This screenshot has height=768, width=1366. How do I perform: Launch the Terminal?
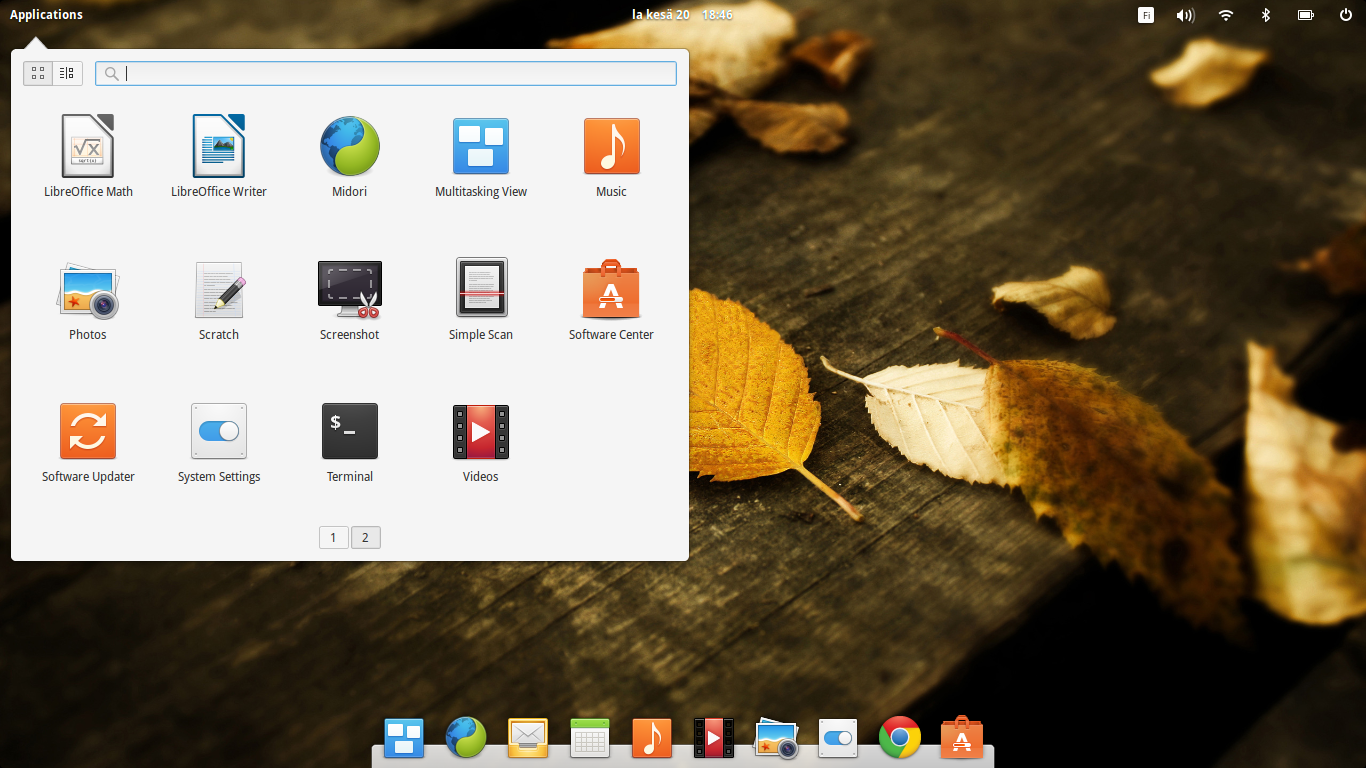350,443
